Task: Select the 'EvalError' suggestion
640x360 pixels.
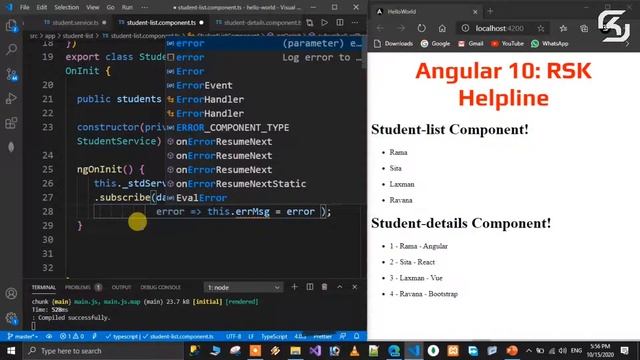Action: [264, 198]
